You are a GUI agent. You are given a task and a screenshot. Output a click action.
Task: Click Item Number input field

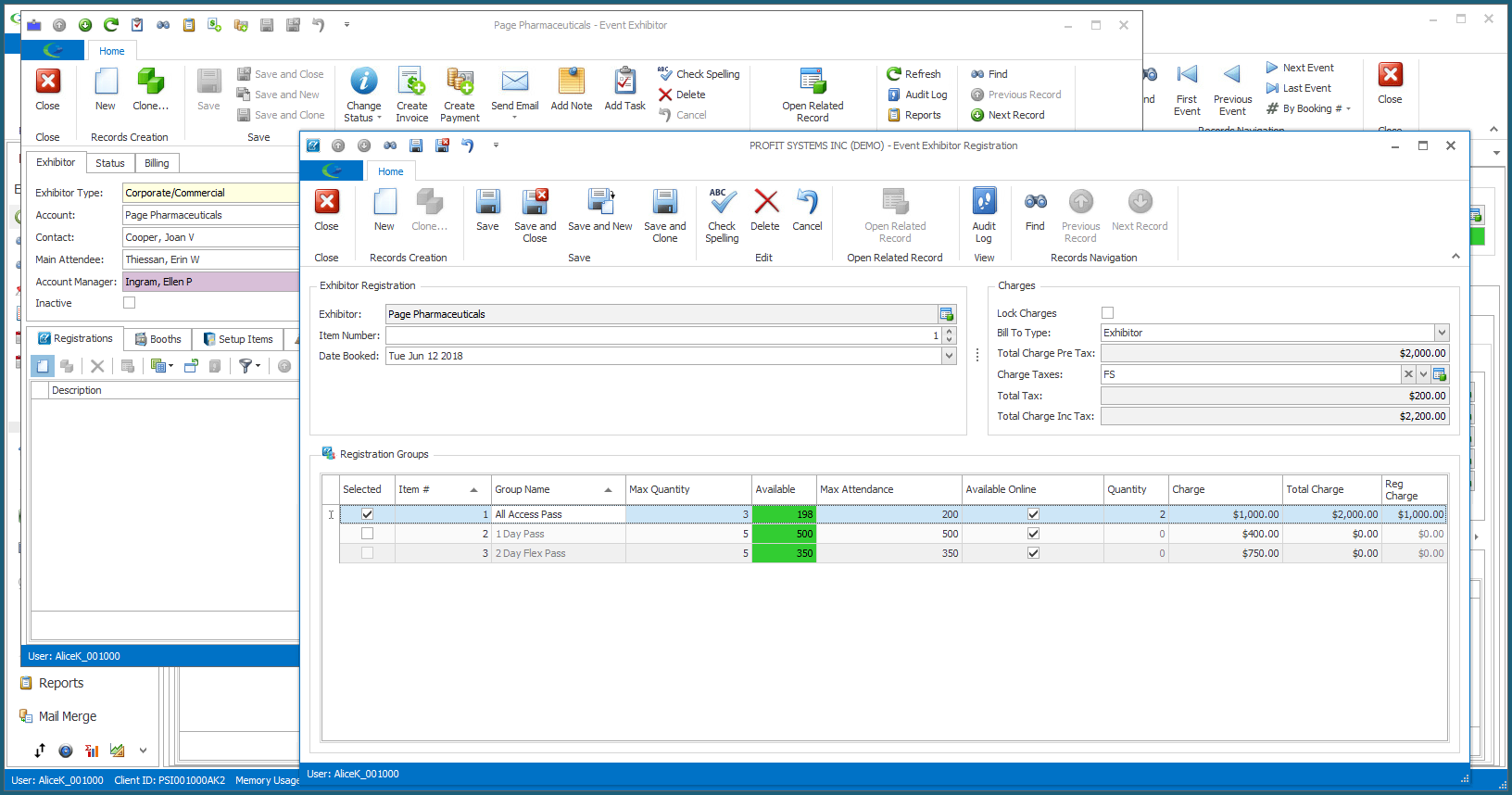pyautogui.click(x=663, y=335)
